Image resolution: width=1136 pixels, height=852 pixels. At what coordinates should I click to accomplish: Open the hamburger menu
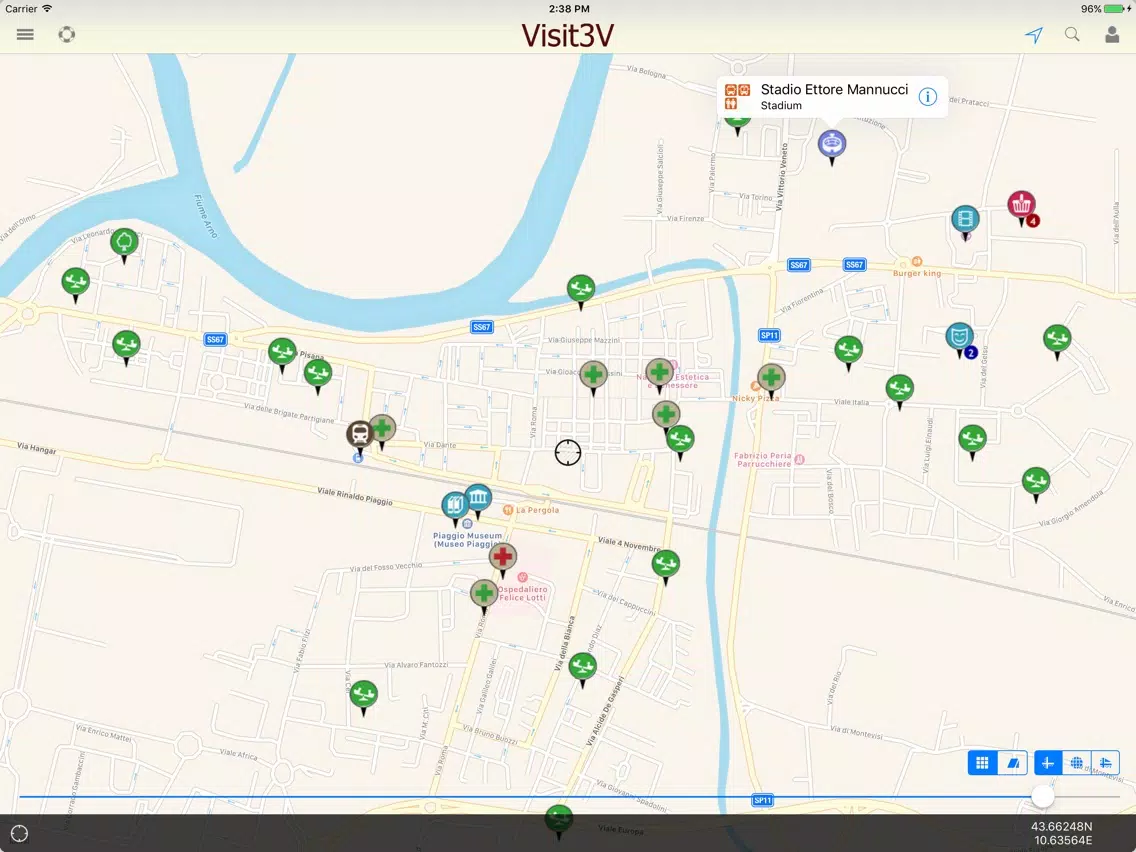point(25,34)
